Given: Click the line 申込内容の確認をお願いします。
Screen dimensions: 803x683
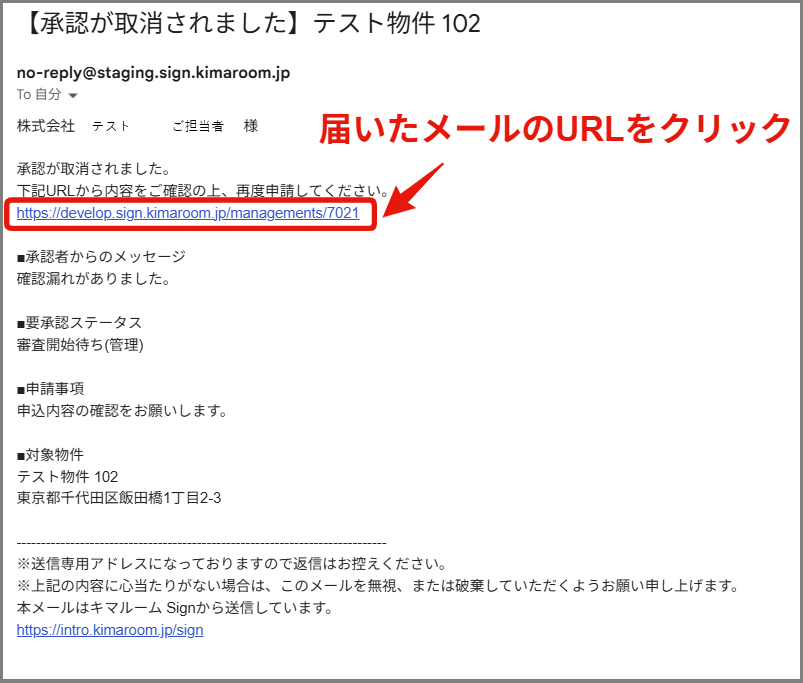Looking at the screenshot, I should click(122, 411).
